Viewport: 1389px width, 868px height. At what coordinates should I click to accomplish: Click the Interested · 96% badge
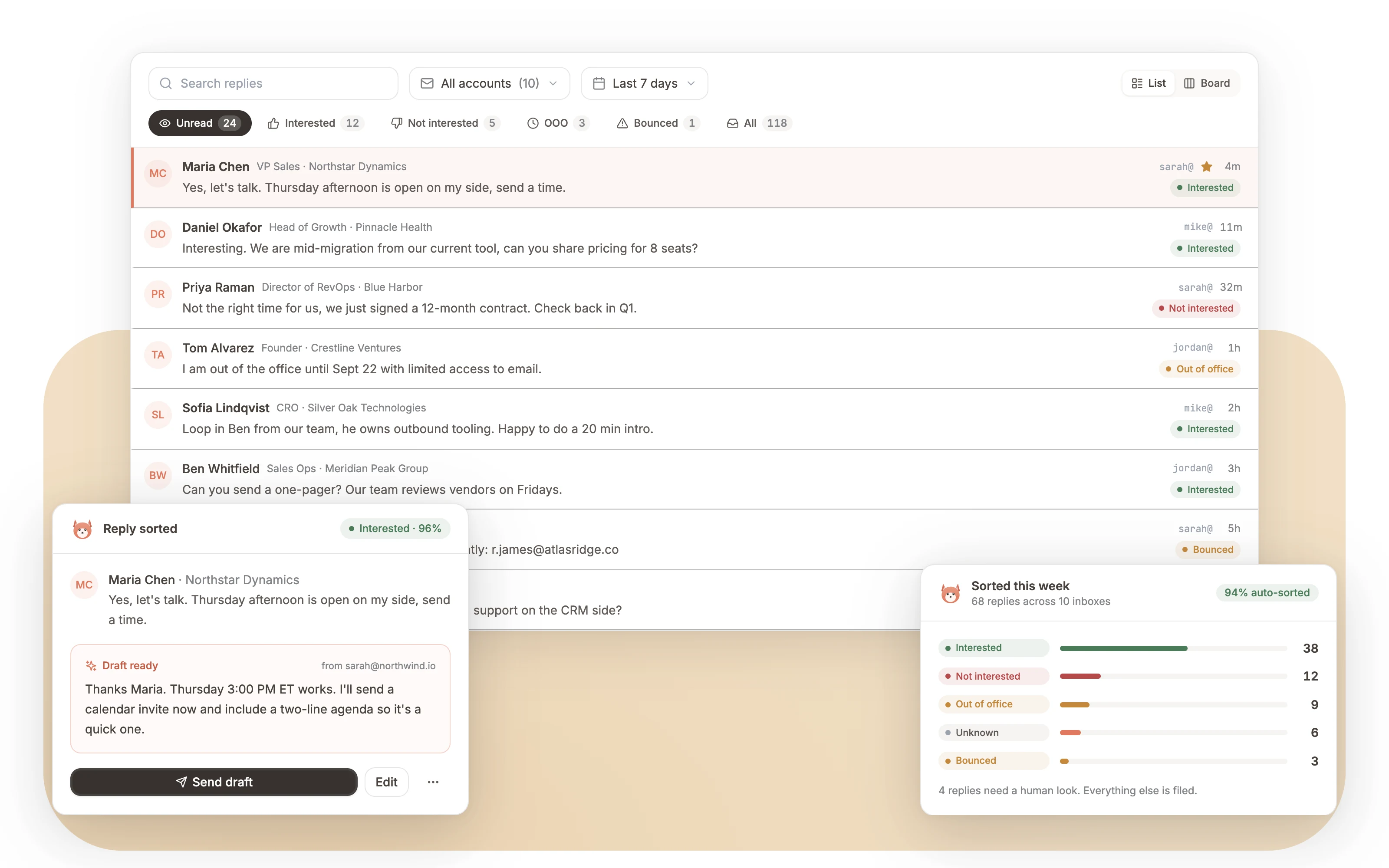click(x=395, y=528)
